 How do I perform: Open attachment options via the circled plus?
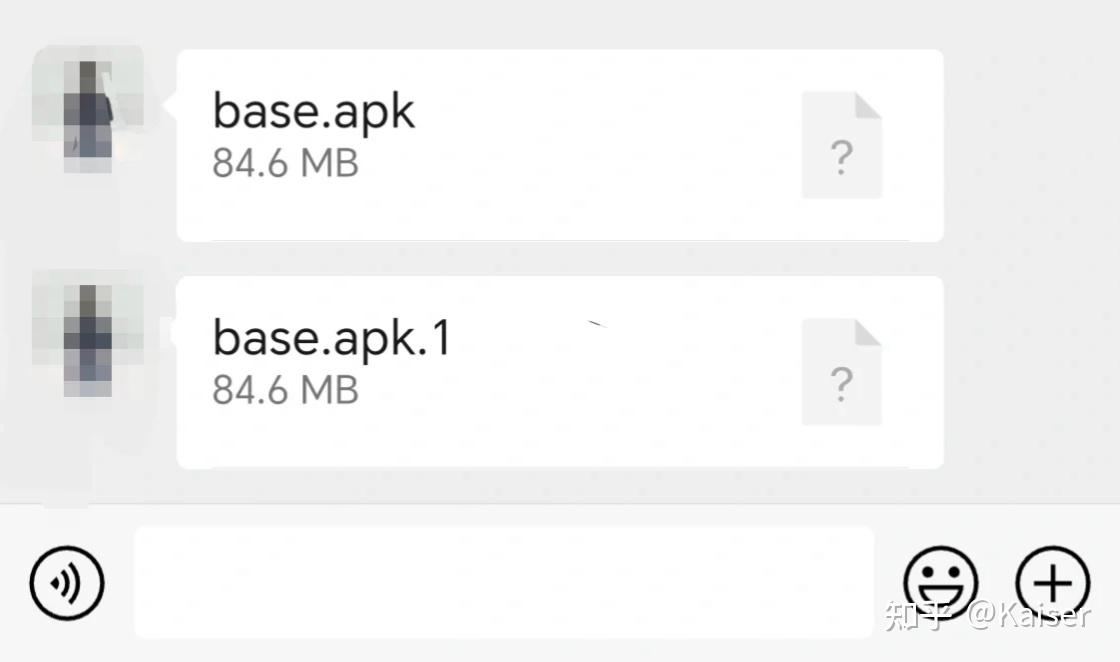(1052, 583)
